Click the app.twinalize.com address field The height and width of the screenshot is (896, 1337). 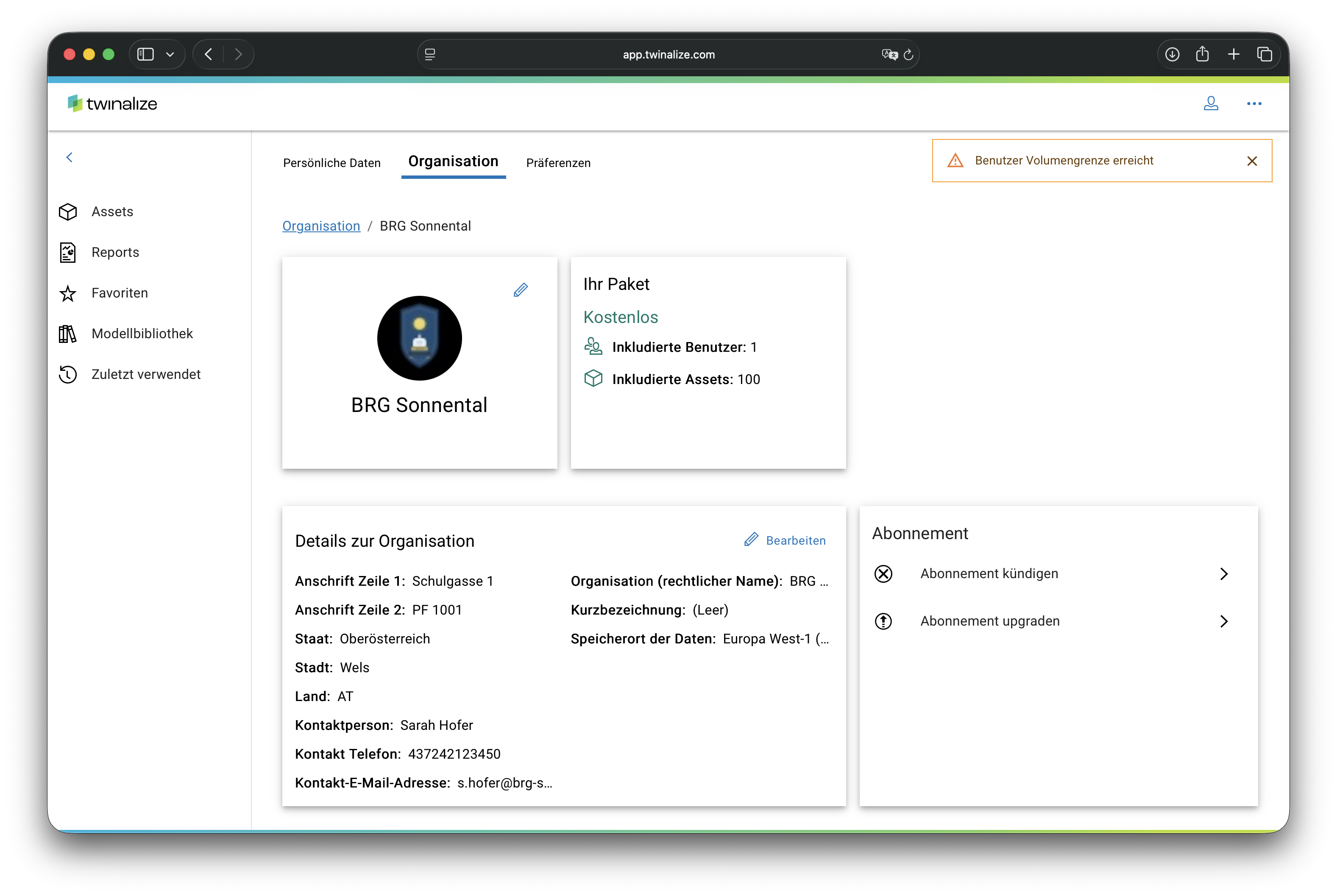[668, 55]
